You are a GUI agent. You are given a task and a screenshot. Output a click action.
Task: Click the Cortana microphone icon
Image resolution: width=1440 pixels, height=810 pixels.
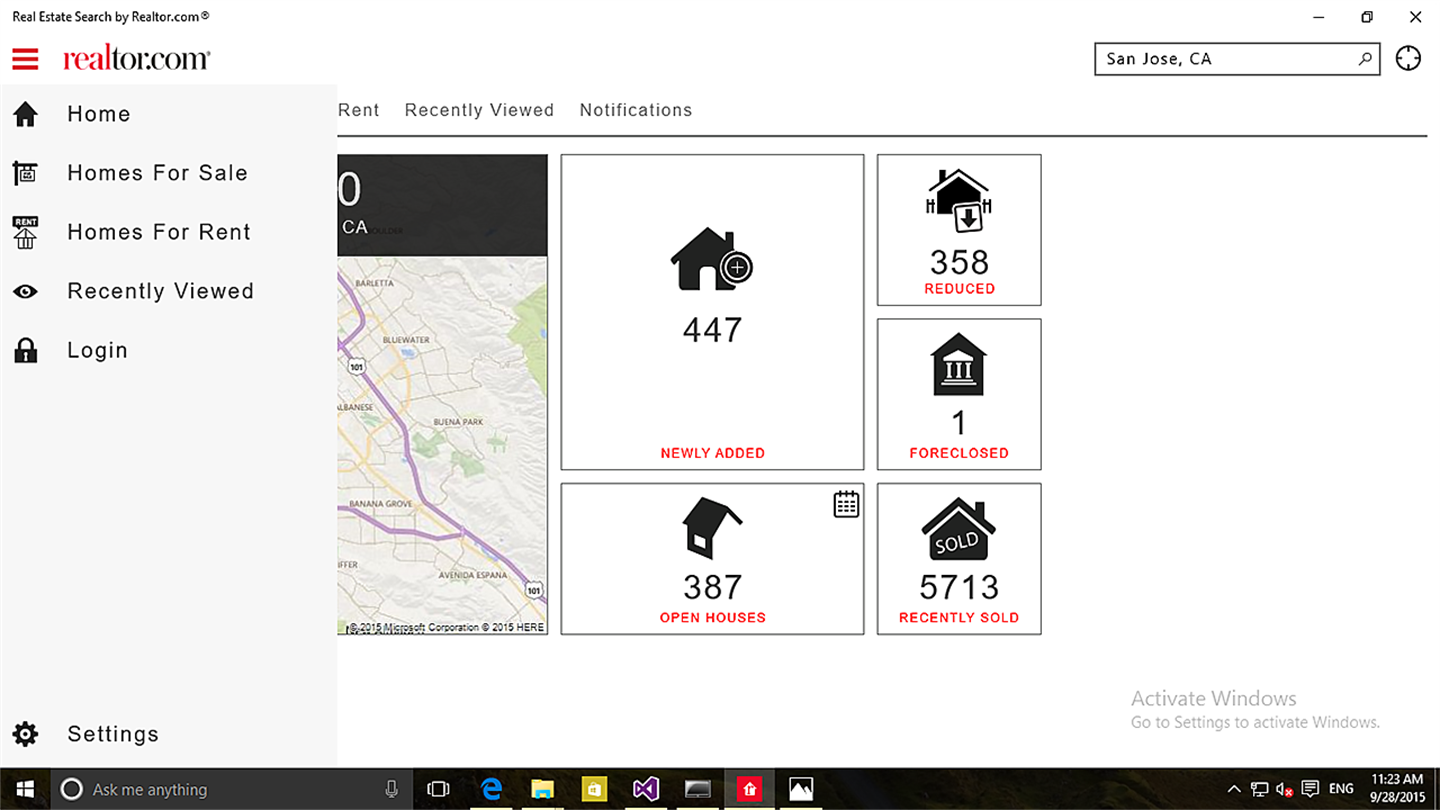391,789
